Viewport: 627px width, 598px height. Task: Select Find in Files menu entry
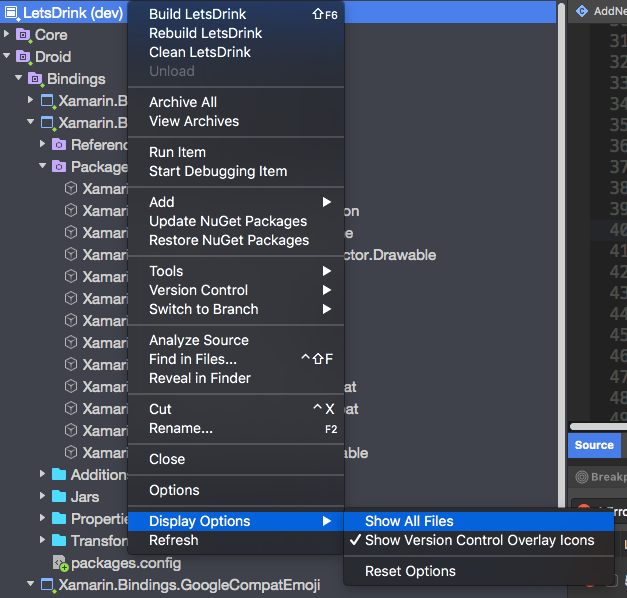point(193,359)
